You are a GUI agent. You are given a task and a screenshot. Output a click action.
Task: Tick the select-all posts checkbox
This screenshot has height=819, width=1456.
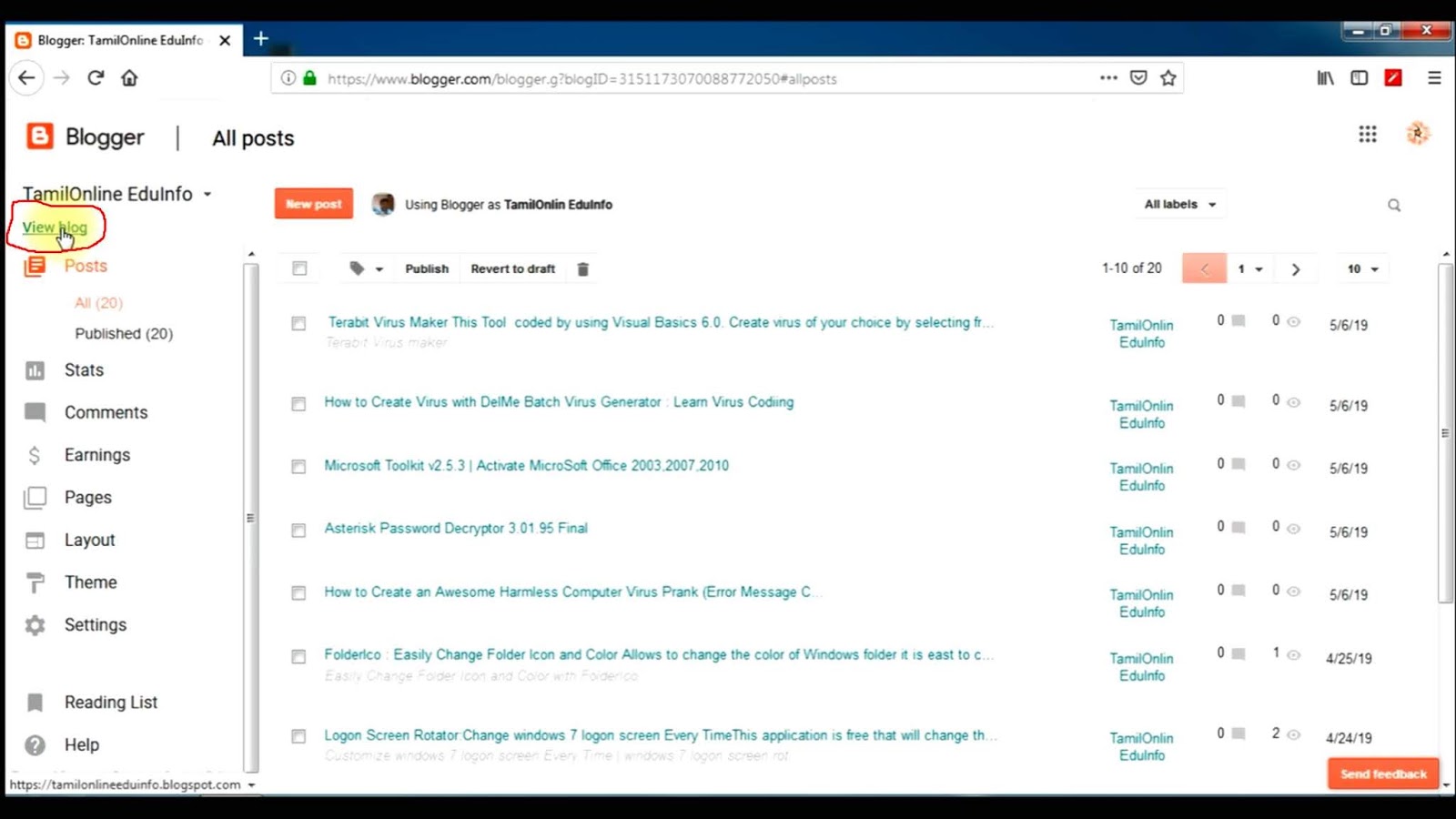(299, 268)
